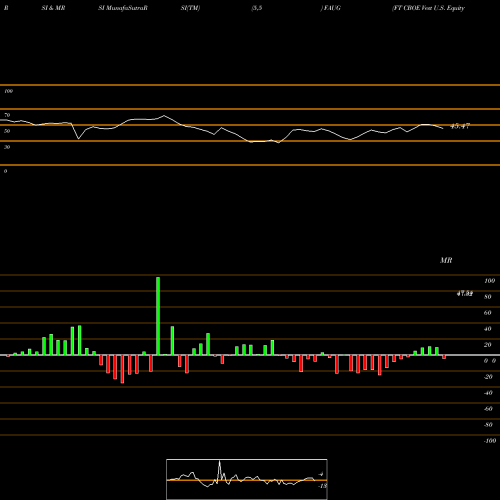This screenshot has width=500, height=500.
Task: Click the '80' label on MR axis
Action: pyautogui.click(x=488, y=297)
